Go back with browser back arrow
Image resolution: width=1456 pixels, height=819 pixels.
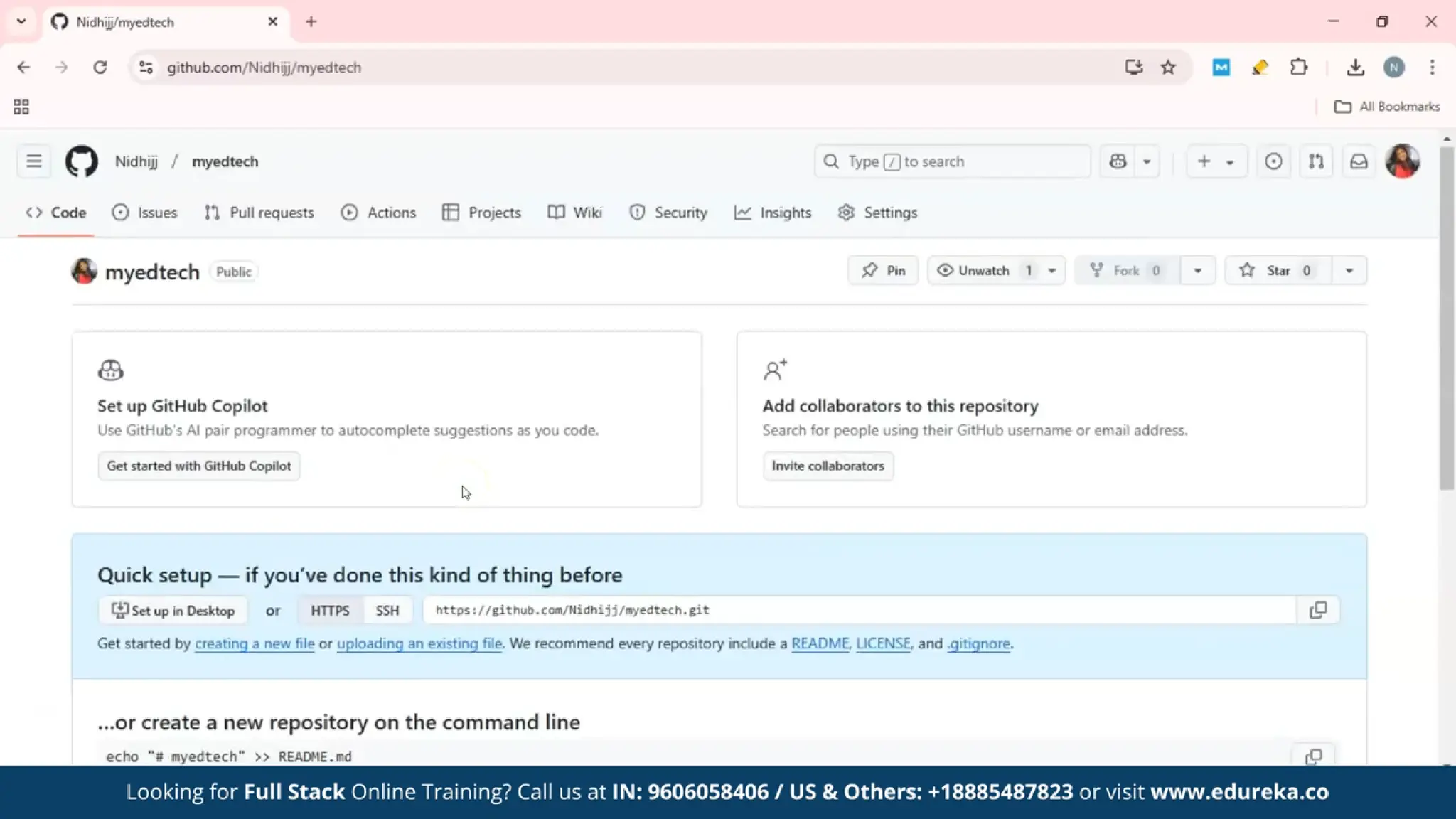(x=23, y=68)
